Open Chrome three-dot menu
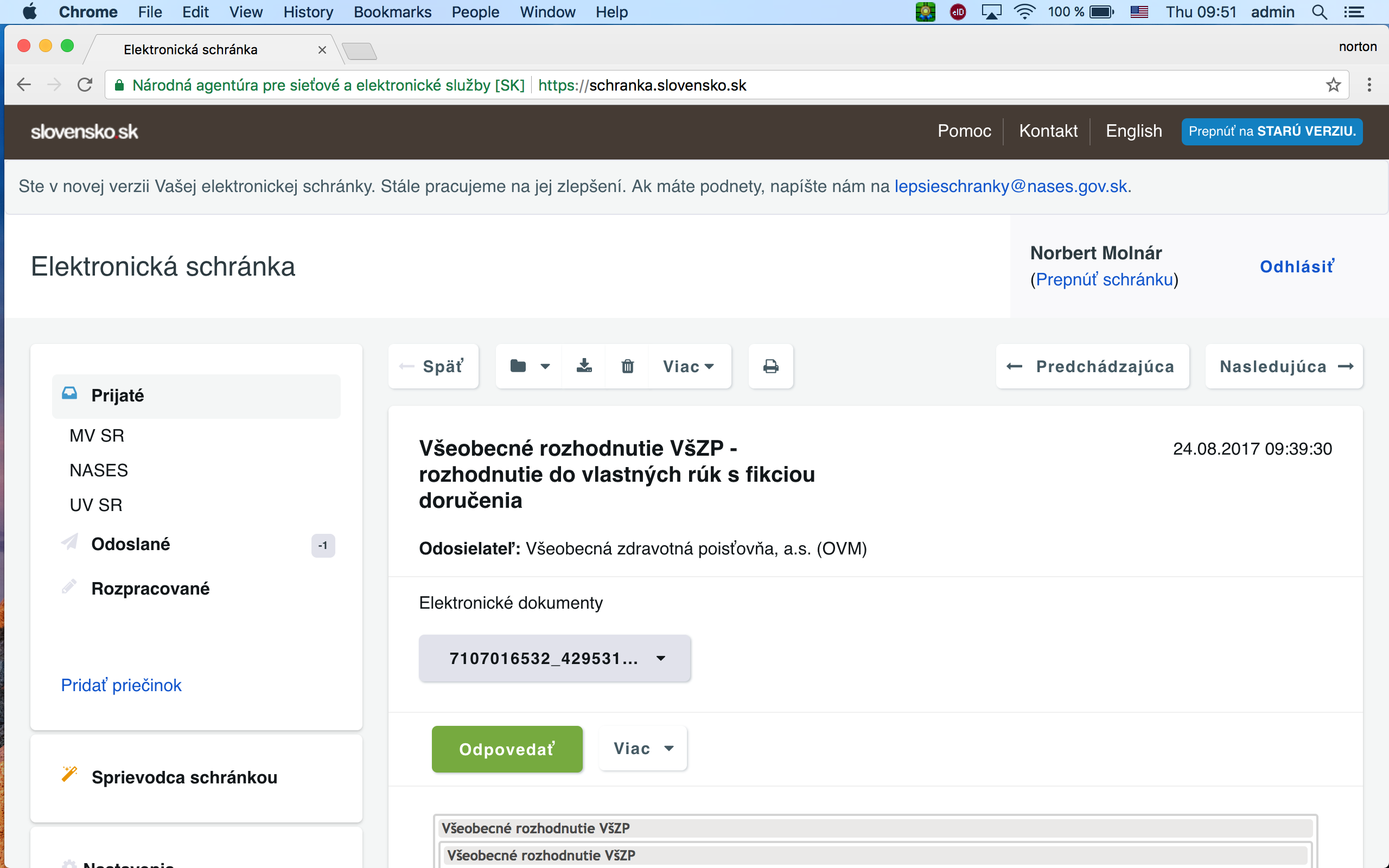 [x=1369, y=85]
